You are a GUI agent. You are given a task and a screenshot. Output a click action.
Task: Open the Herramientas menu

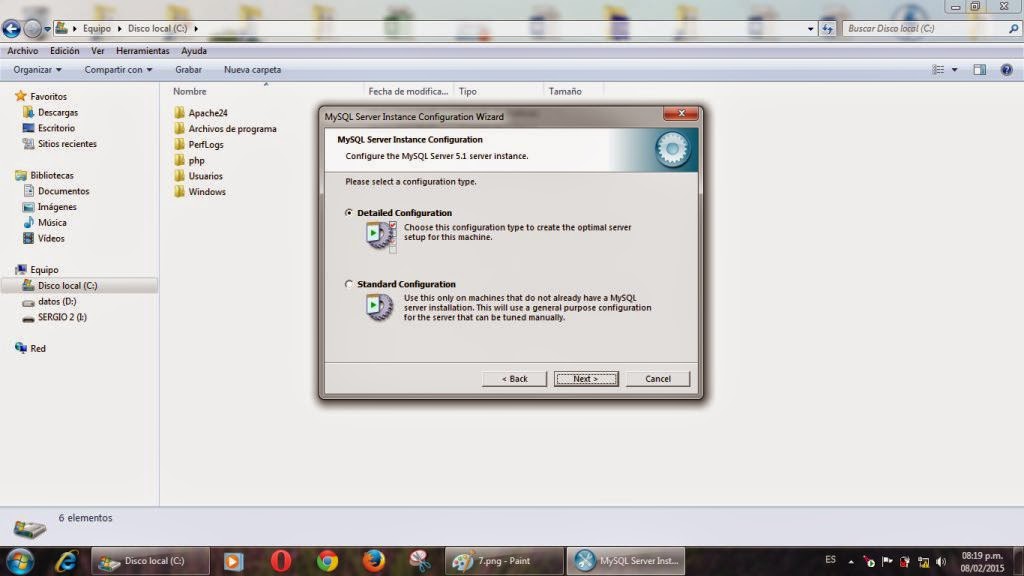[x=142, y=51]
